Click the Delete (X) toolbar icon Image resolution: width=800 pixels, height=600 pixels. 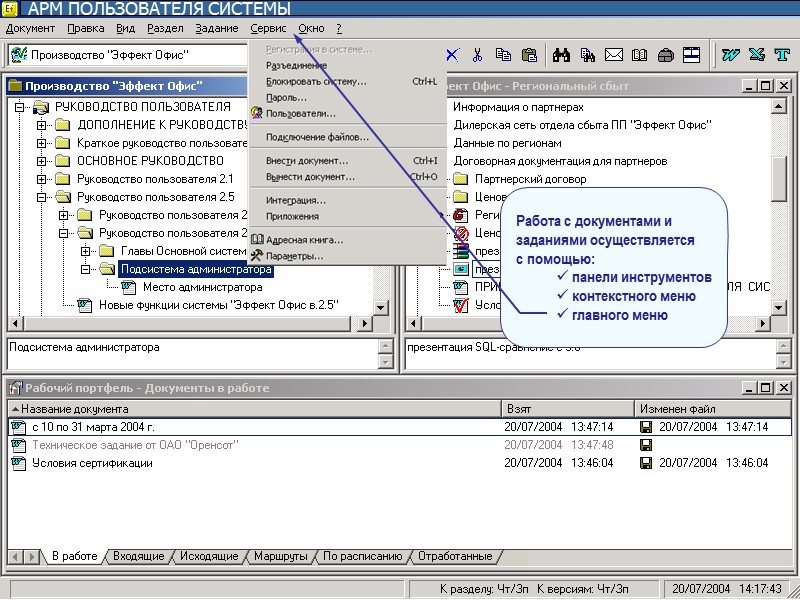(x=452, y=55)
